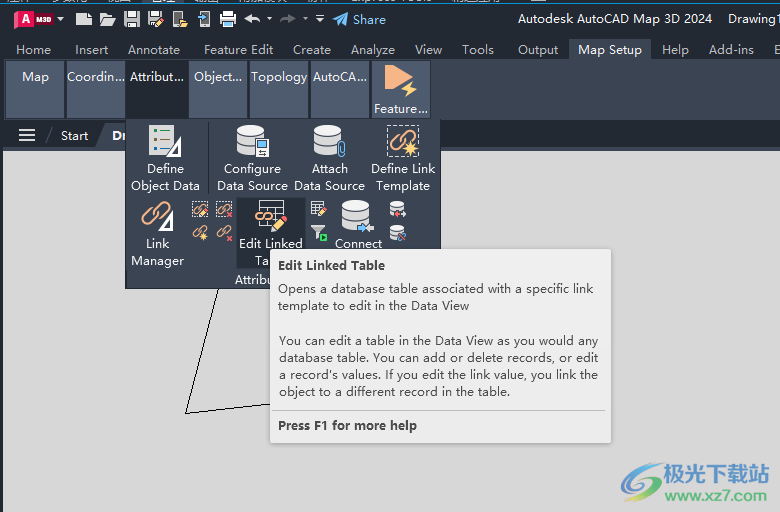The image size is (780, 512).
Task: Select the Map Setup ribbon tab
Action: tap(610, 50)
